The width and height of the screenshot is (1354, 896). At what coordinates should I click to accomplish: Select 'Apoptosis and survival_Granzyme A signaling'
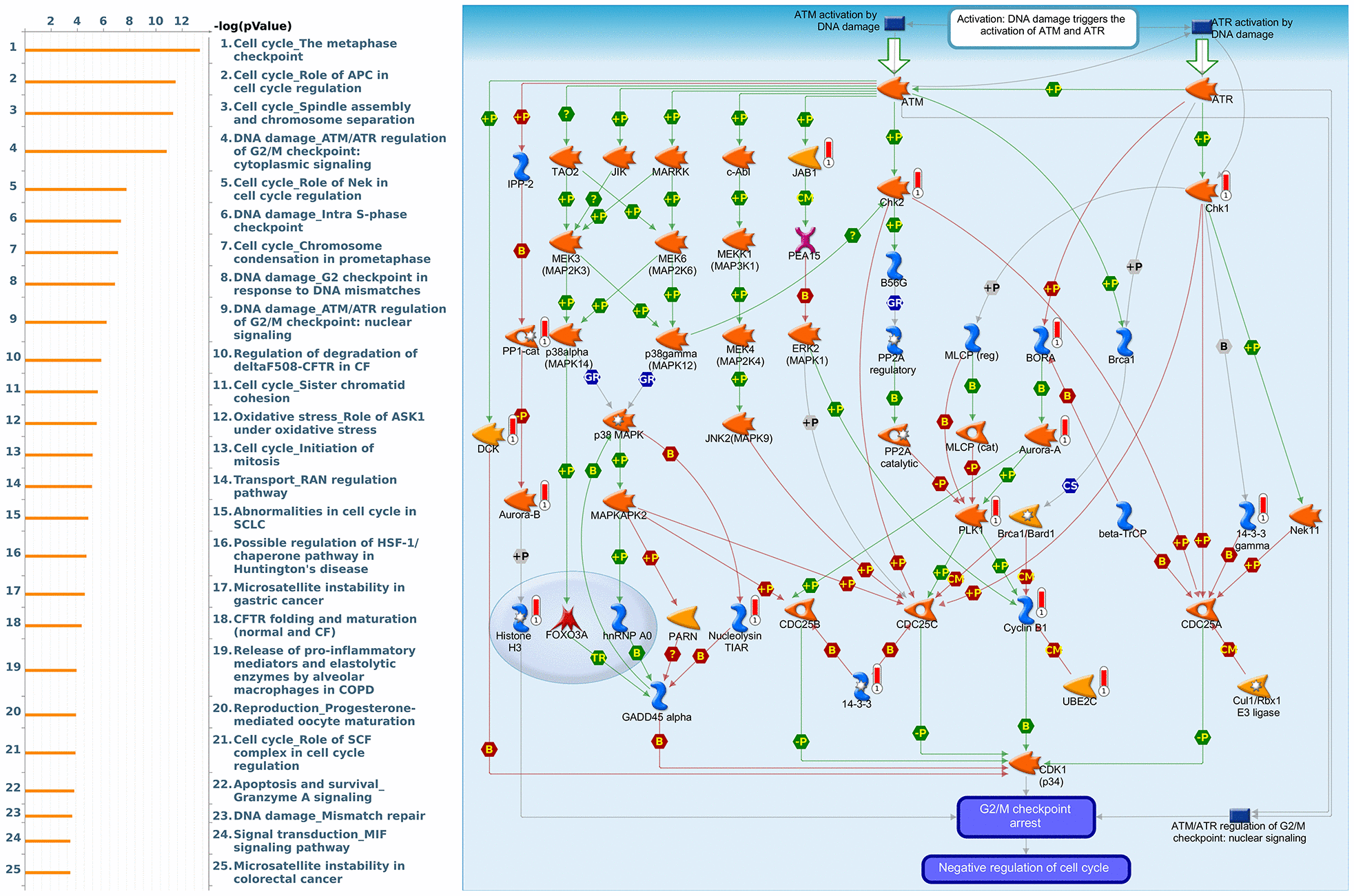pyautogui.click(x=298, y=791)
